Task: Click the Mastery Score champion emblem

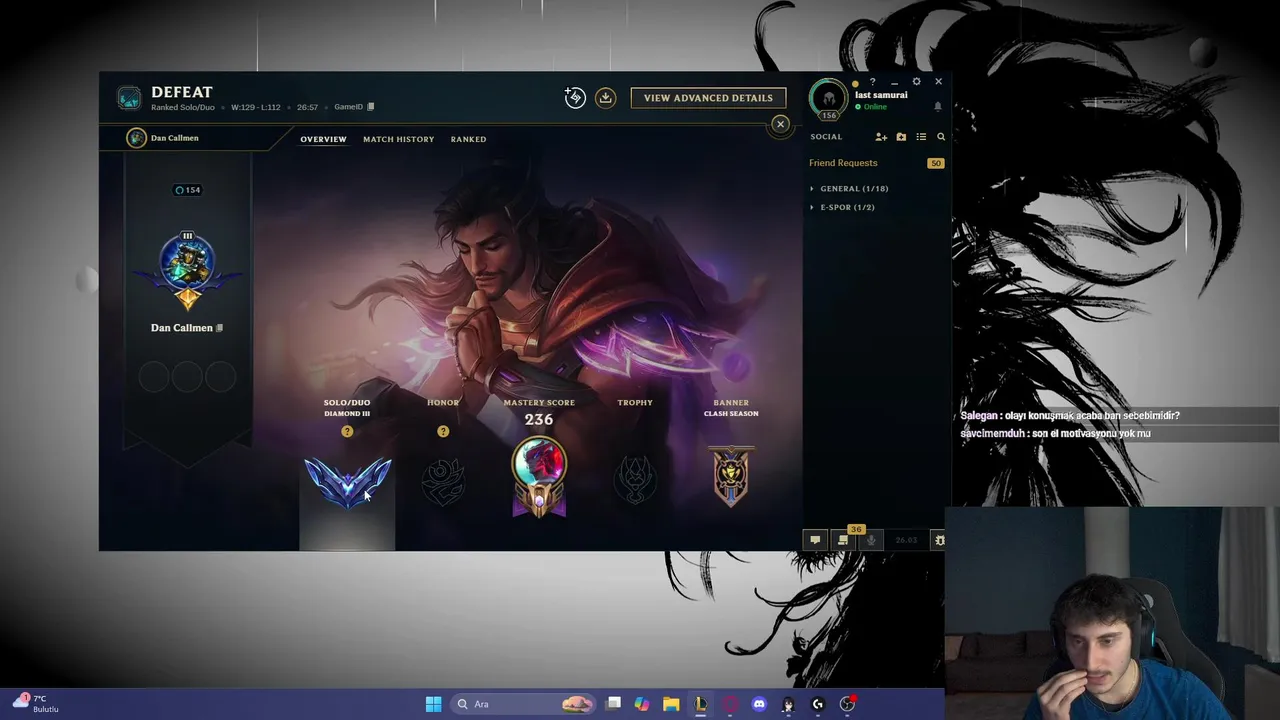Action: point(539,478)
